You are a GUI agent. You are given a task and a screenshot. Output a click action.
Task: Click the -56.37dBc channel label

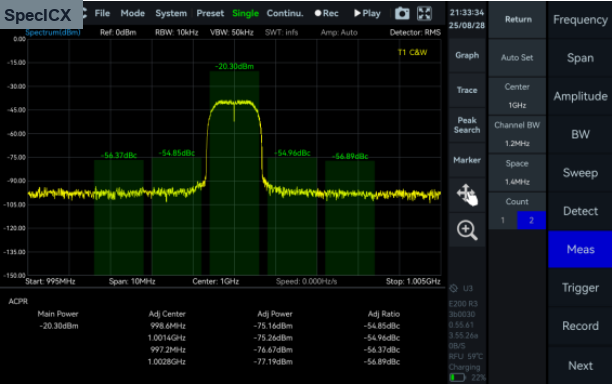(119, 155)
